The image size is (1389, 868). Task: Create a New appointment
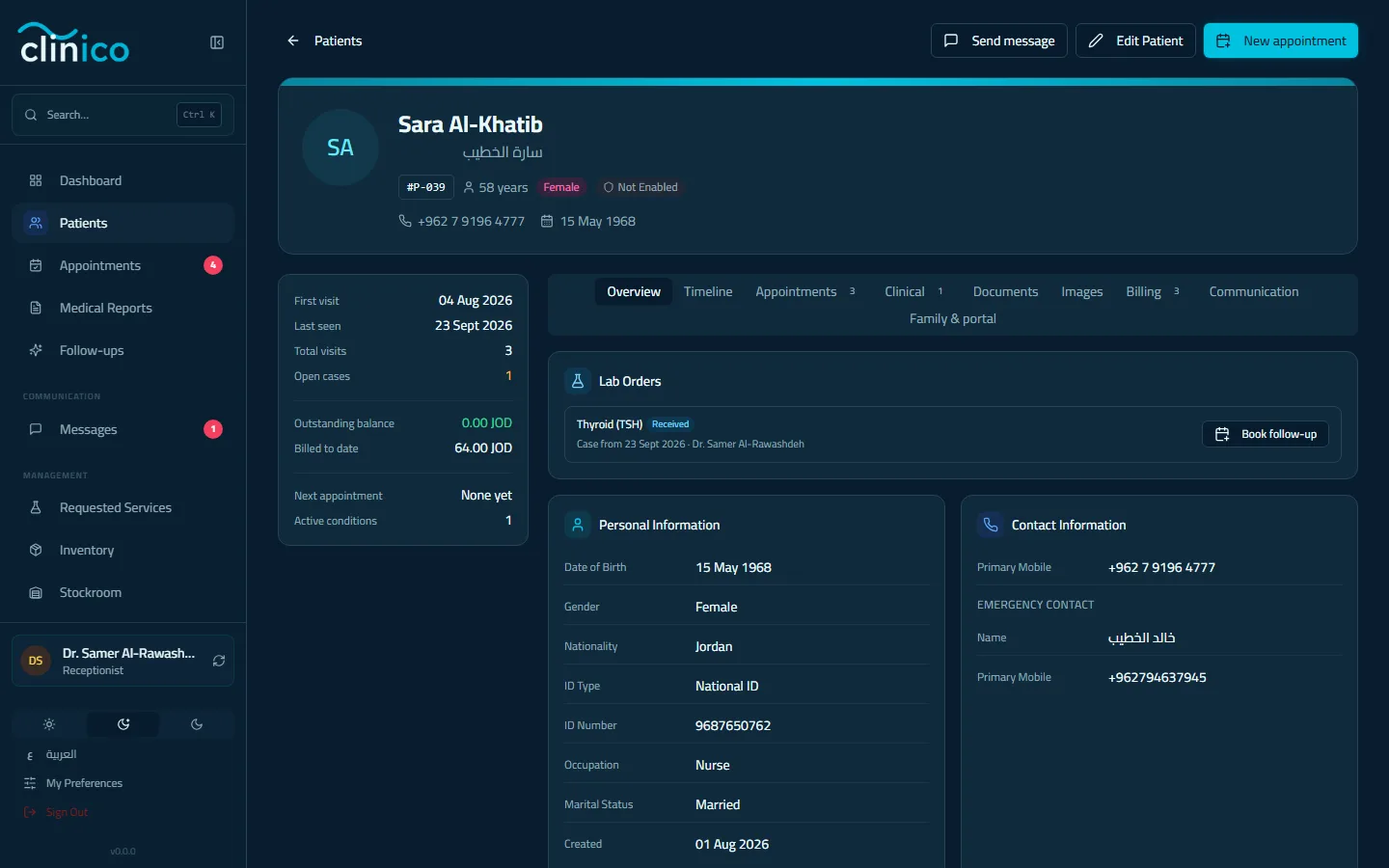1280,41
